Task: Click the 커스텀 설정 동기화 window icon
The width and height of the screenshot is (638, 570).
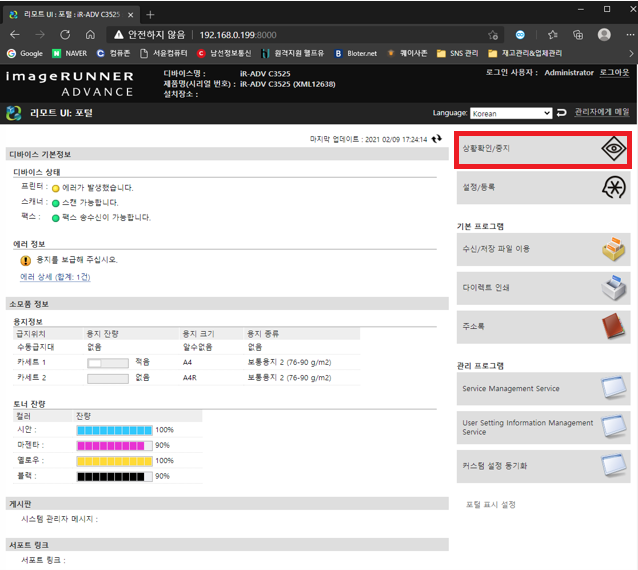Action: click(x=614, y=465)
